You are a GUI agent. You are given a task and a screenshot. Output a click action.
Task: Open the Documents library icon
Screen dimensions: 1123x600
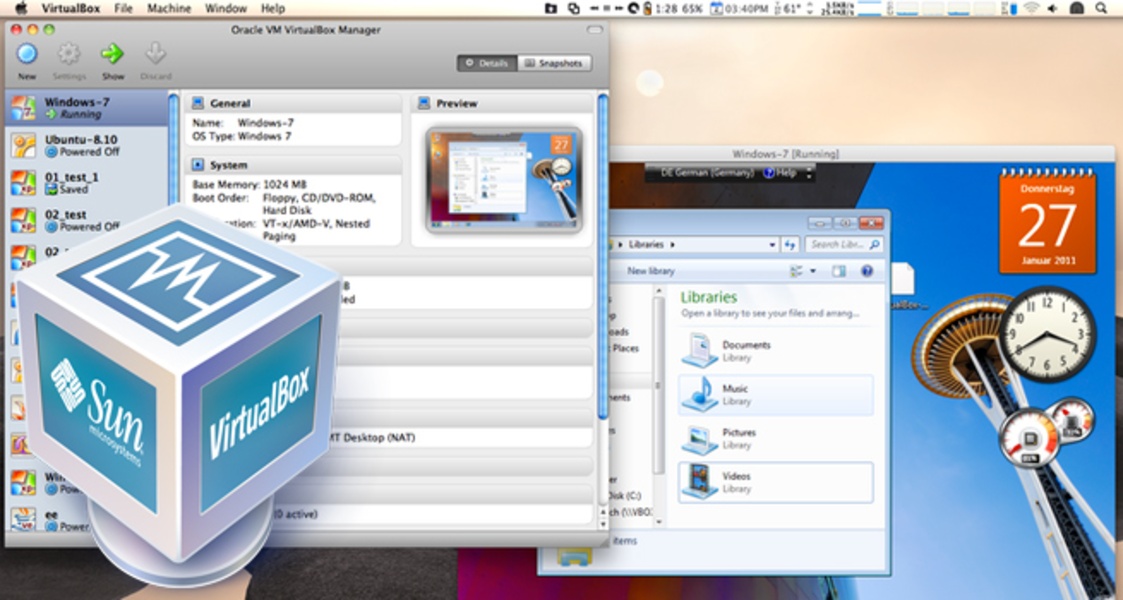[700, 350]
